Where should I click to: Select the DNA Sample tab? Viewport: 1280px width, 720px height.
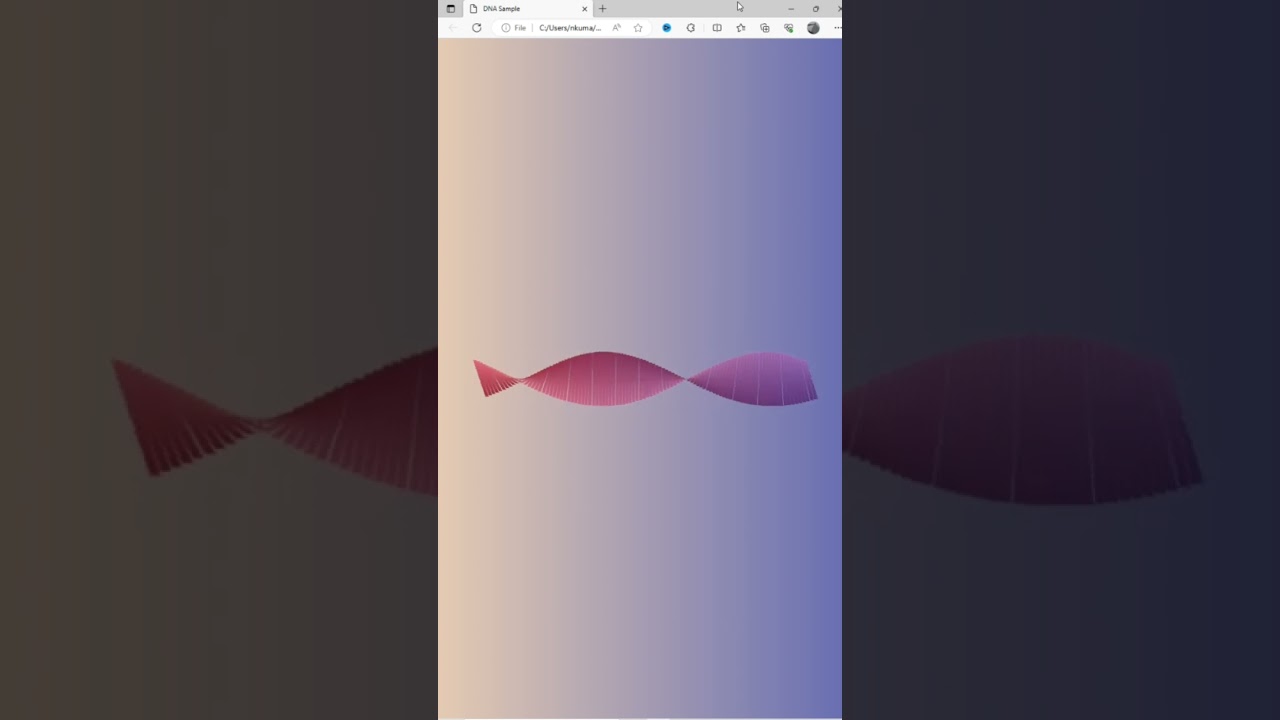point(528,9)
